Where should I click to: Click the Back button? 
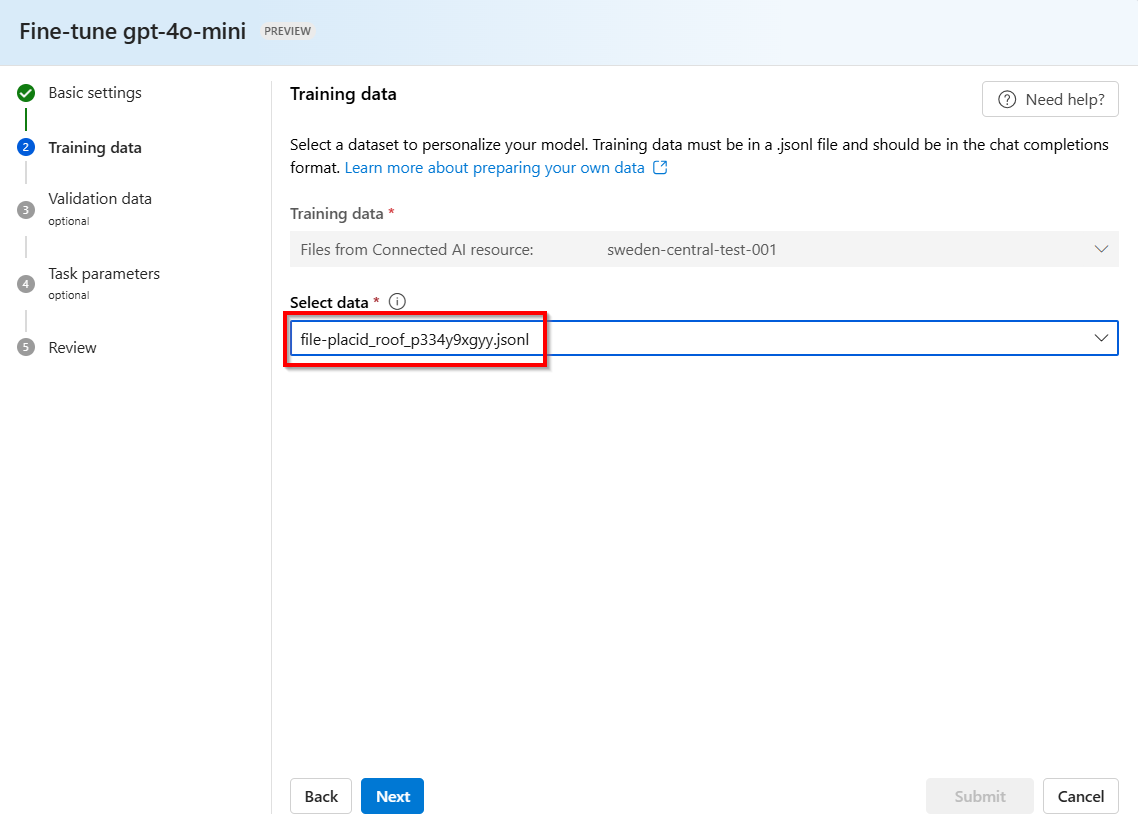[x=321, y=796]
